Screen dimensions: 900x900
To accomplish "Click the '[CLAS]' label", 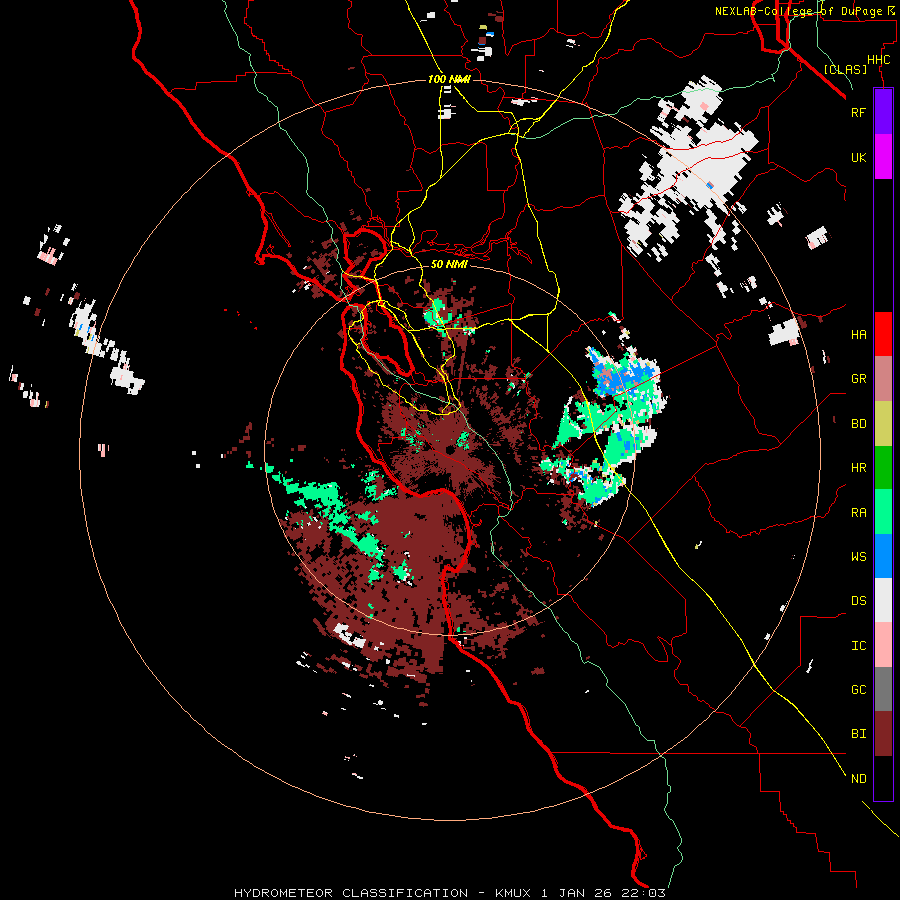I will [845, 69].
